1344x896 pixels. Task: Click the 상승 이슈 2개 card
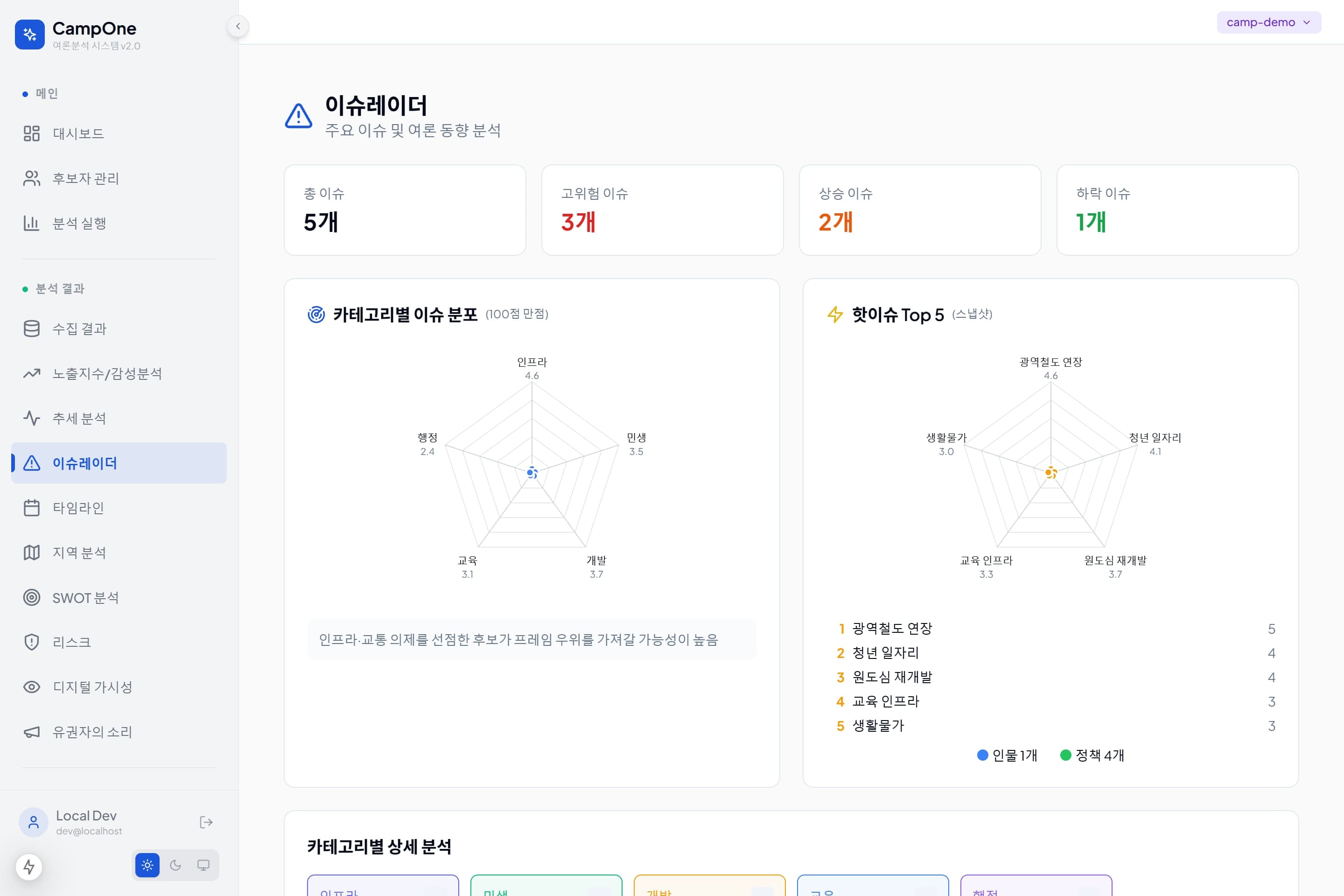920,210
